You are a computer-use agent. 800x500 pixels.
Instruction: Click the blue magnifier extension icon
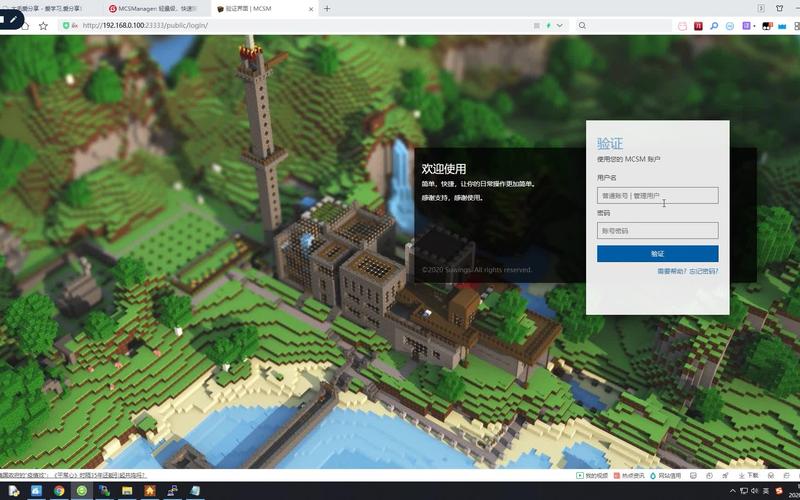(x=714, y=26)
